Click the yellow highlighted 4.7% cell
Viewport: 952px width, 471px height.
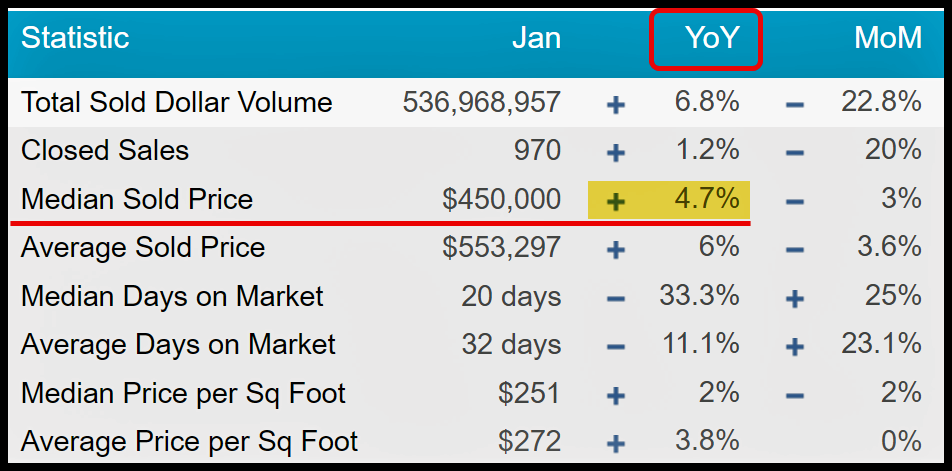click(x=706, y=198)
